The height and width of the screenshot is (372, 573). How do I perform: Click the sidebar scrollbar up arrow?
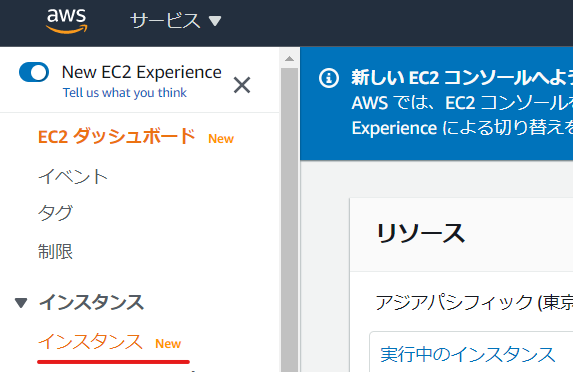(x=289, y=58)
